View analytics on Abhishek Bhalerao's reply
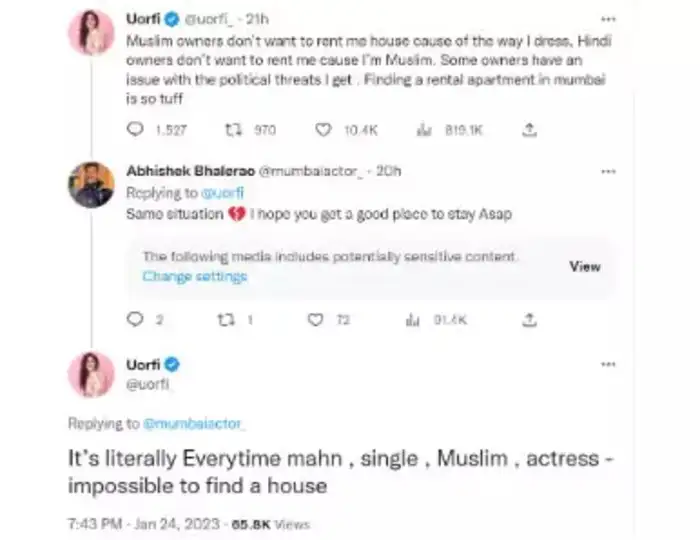The image size is (700, 540). (412, 320)
